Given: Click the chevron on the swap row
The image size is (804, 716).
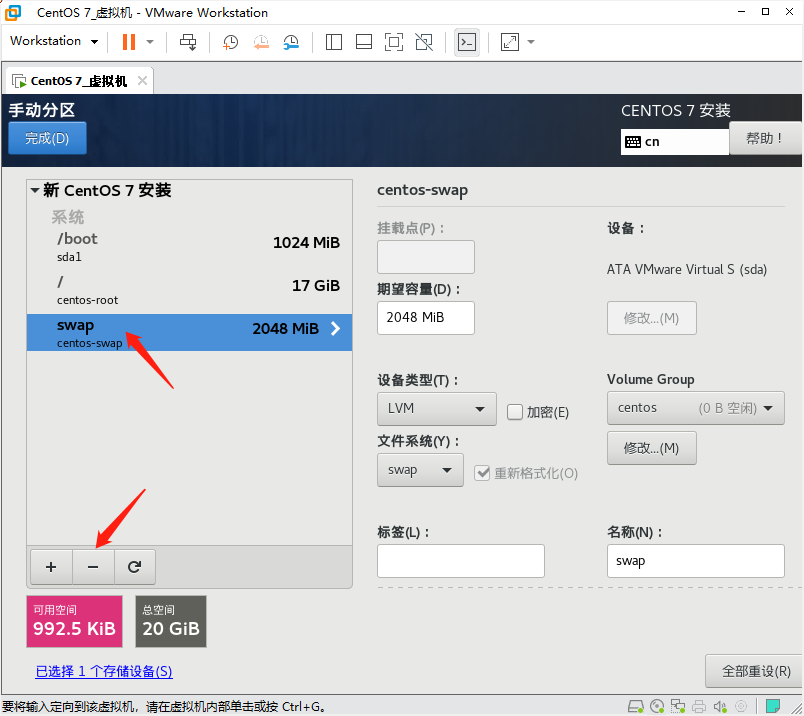Looking at the screenshot, I should pyautogui.click(x=335, y=328).
